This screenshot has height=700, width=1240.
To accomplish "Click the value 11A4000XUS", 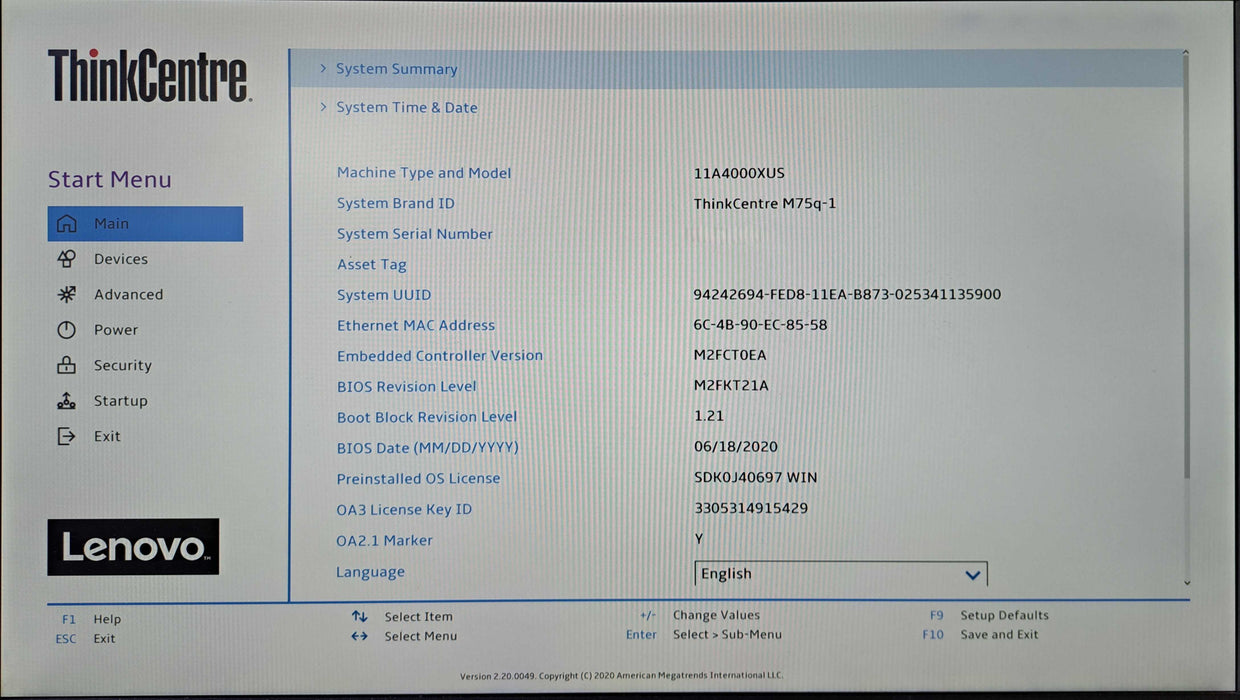I will [739, 173].
